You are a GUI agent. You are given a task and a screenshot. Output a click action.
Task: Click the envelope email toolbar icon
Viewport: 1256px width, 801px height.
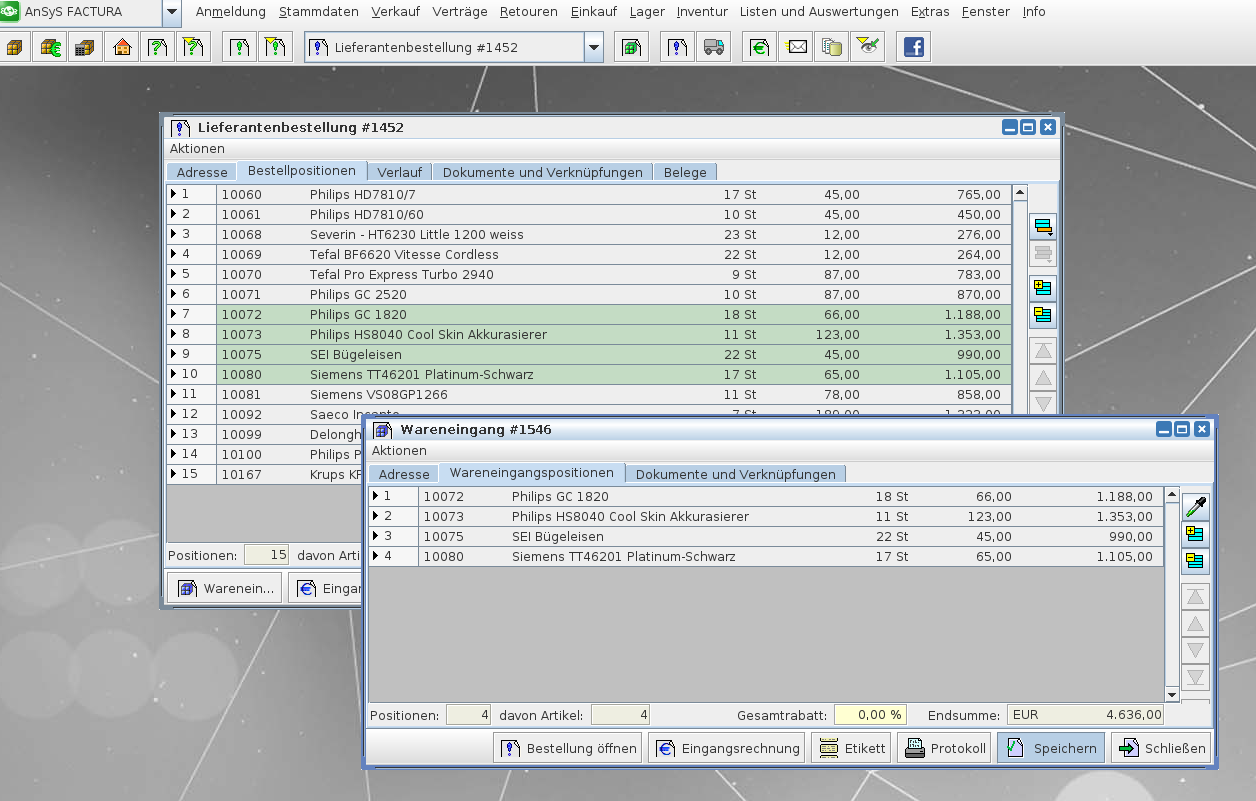click(x=797, y=47)
